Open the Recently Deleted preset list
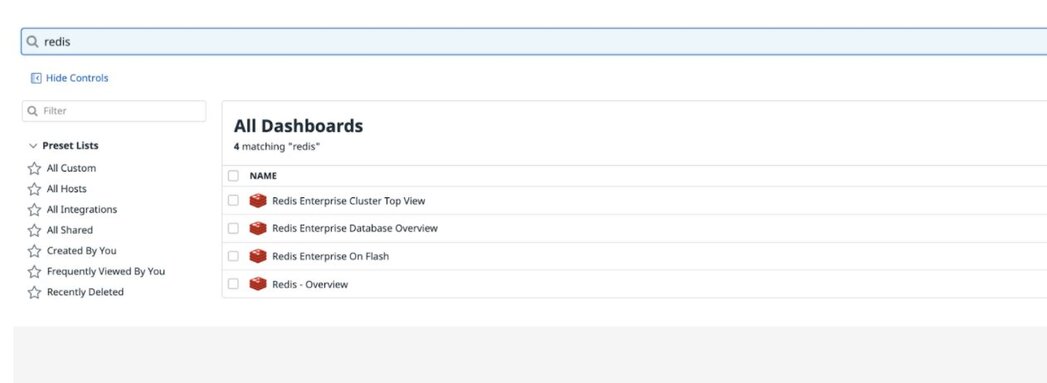Screen dimensions: 1047x383 [85, 292]
